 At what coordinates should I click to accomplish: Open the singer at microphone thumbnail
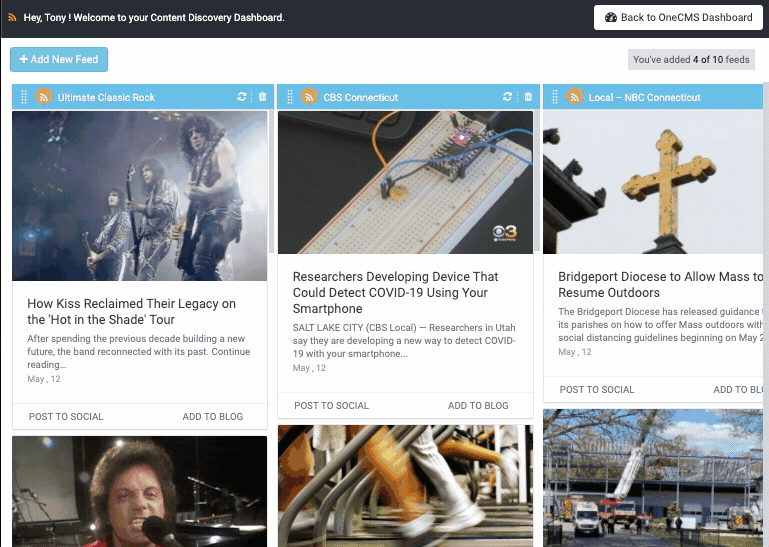[140, 492]
